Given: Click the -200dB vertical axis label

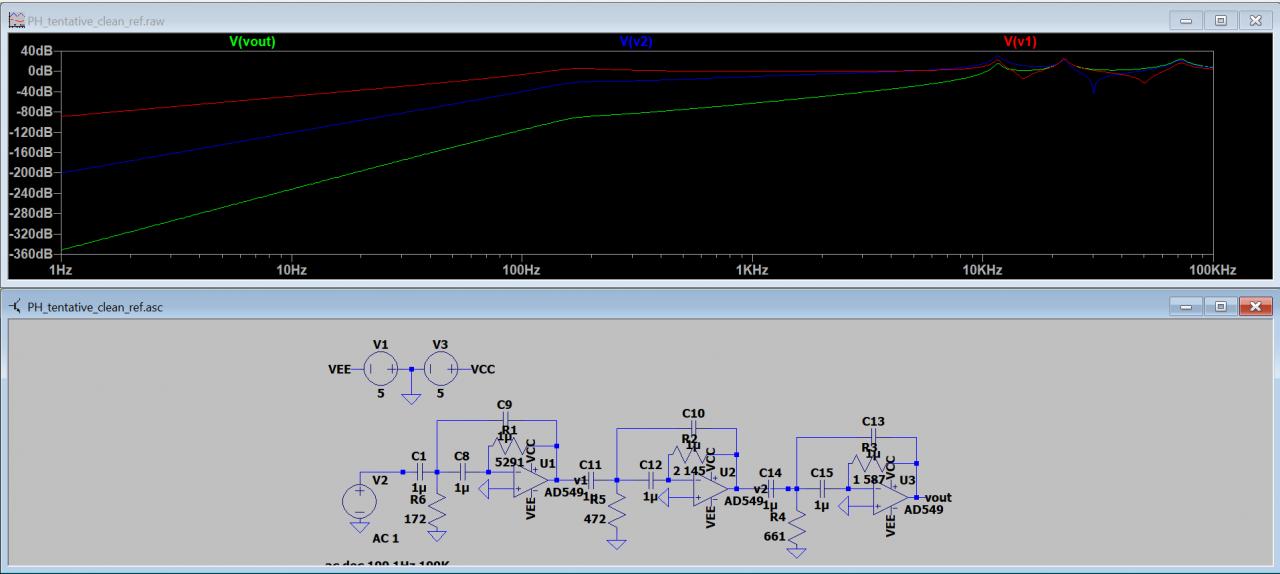Looking at the screenshot, I should [x=30, y=172].
